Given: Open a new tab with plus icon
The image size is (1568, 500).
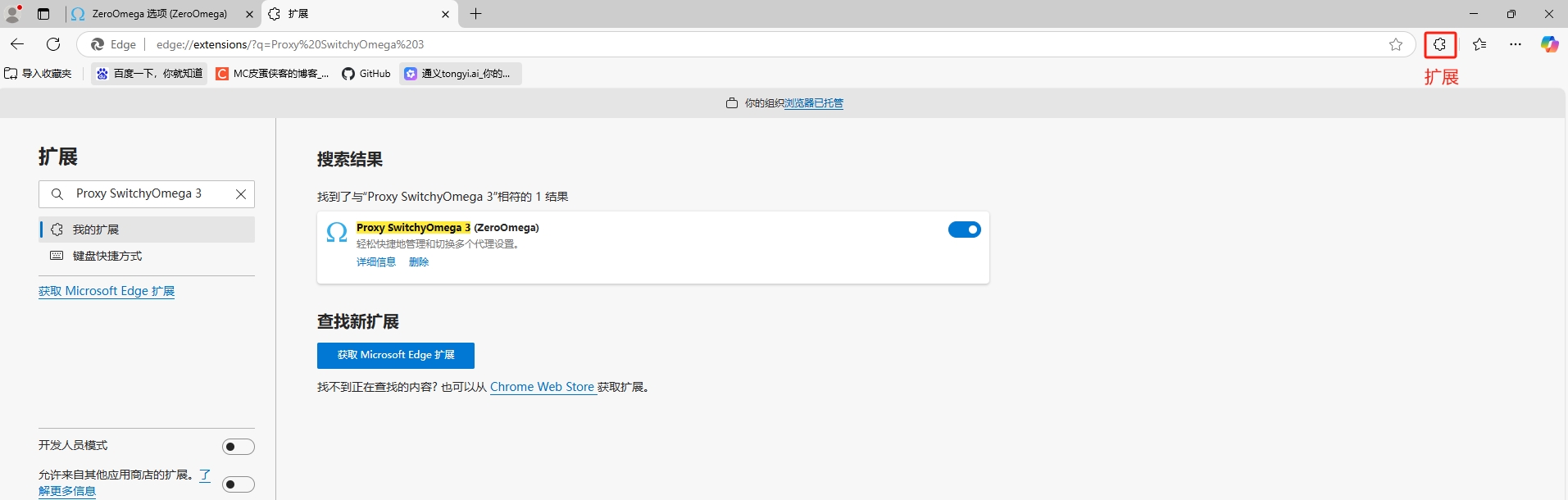Looking at the screenshot, I should [x=475, y=14].
